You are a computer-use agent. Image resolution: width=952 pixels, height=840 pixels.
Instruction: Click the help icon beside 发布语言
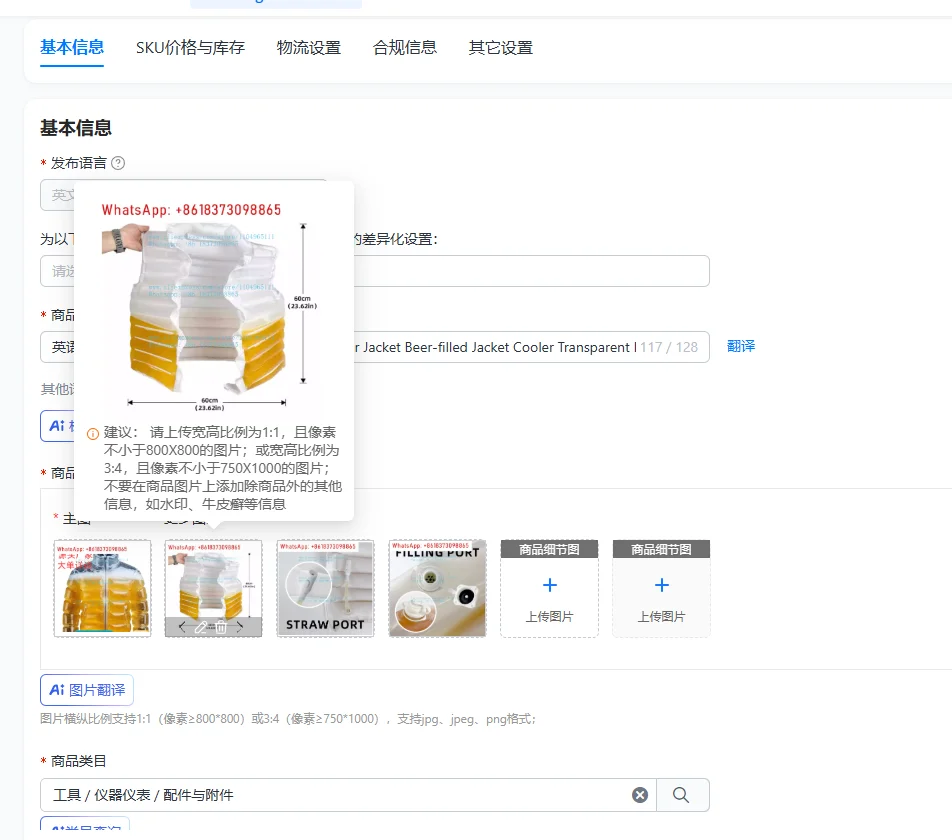point(118,163)
